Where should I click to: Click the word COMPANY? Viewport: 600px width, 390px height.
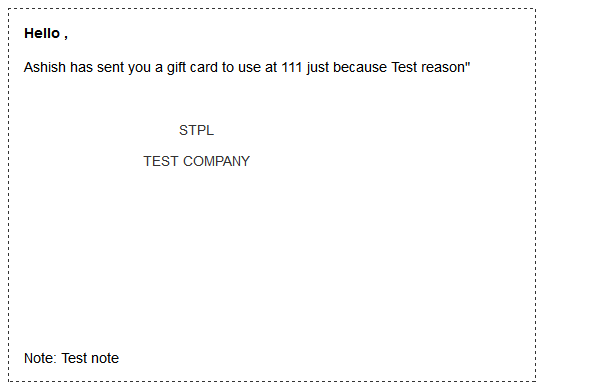[216, 161]
